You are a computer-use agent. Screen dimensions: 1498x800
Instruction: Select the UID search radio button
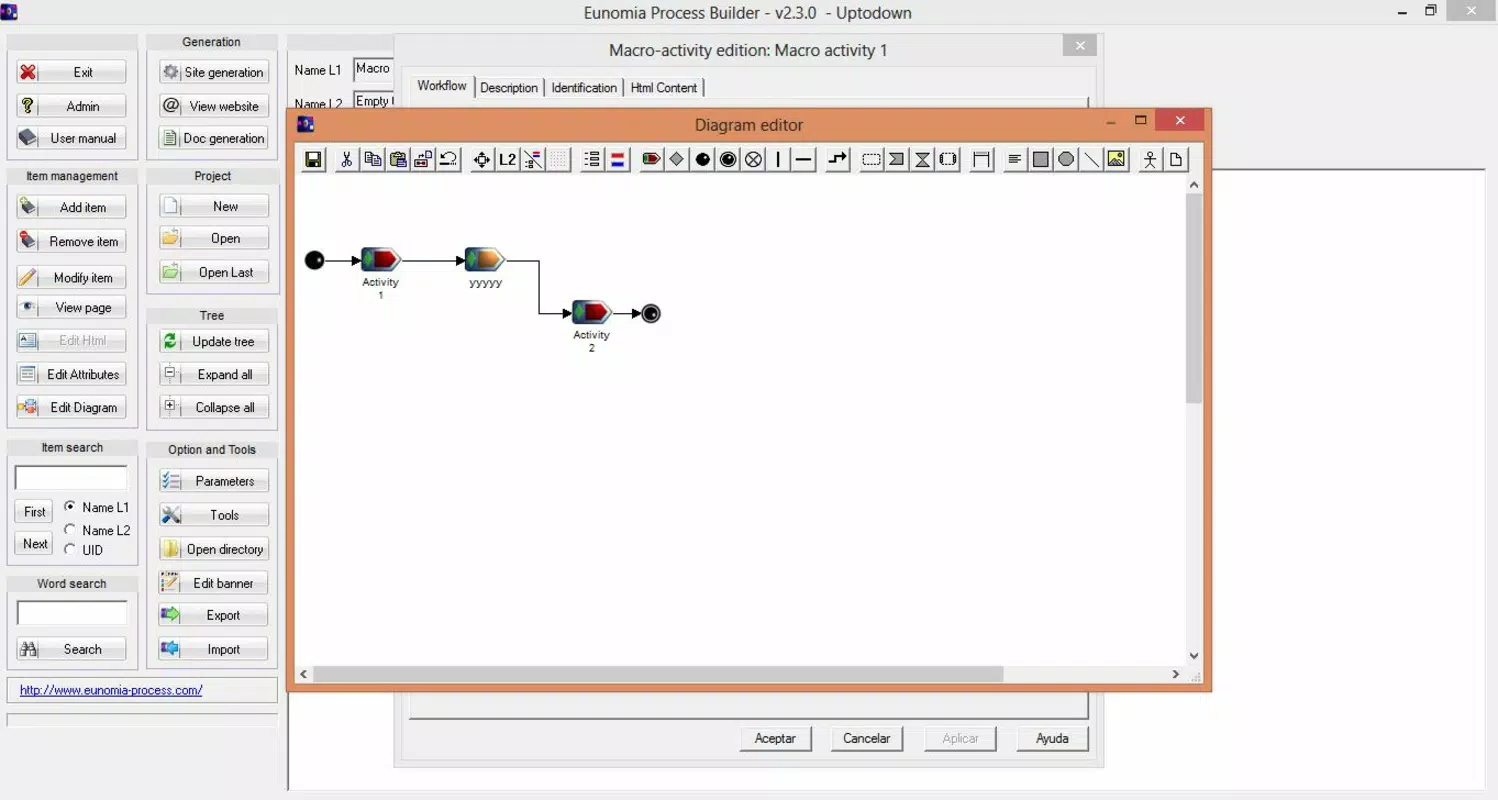[70, 549]
